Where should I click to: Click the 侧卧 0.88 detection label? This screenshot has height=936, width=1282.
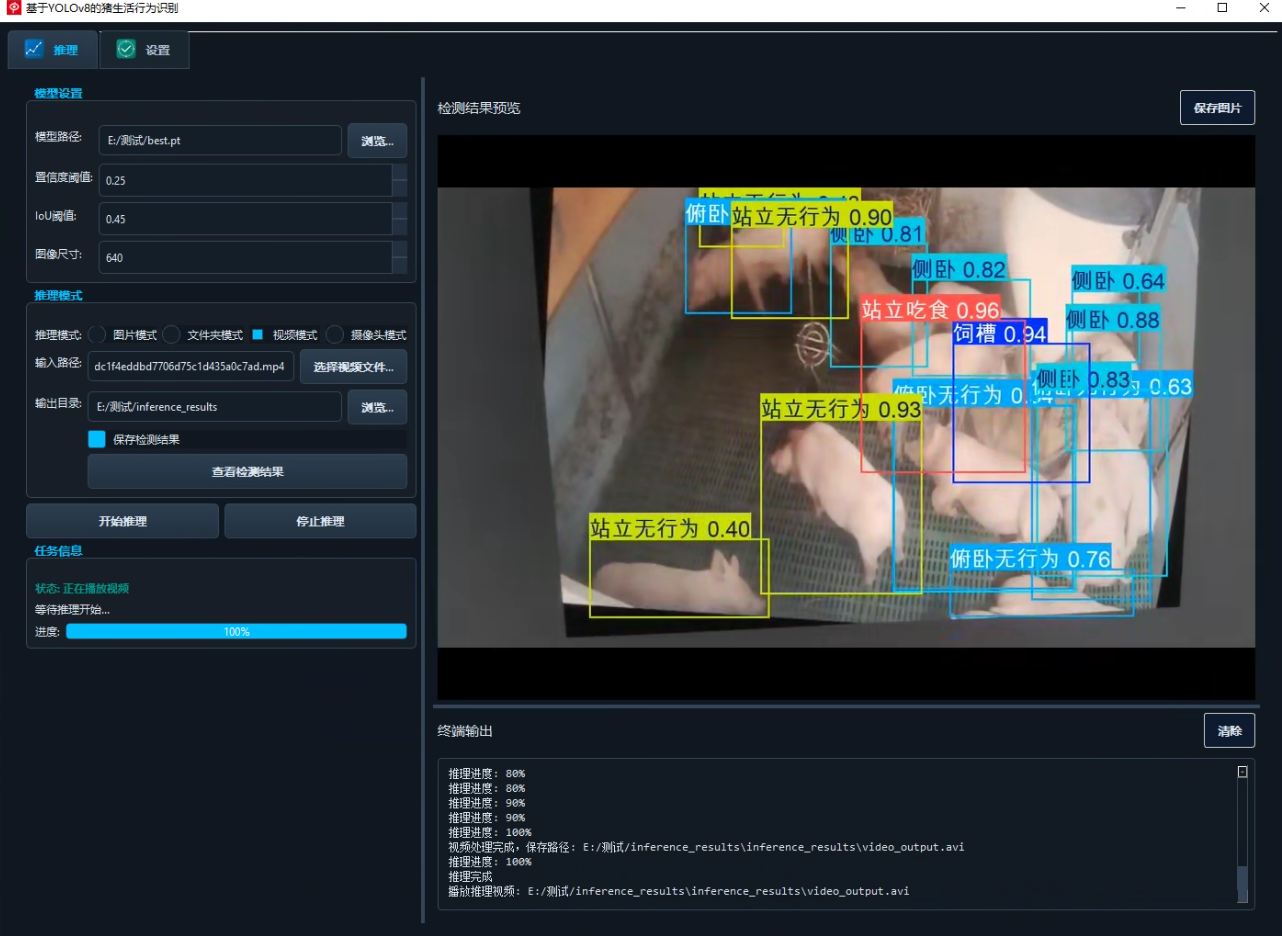pos(1112,320)
